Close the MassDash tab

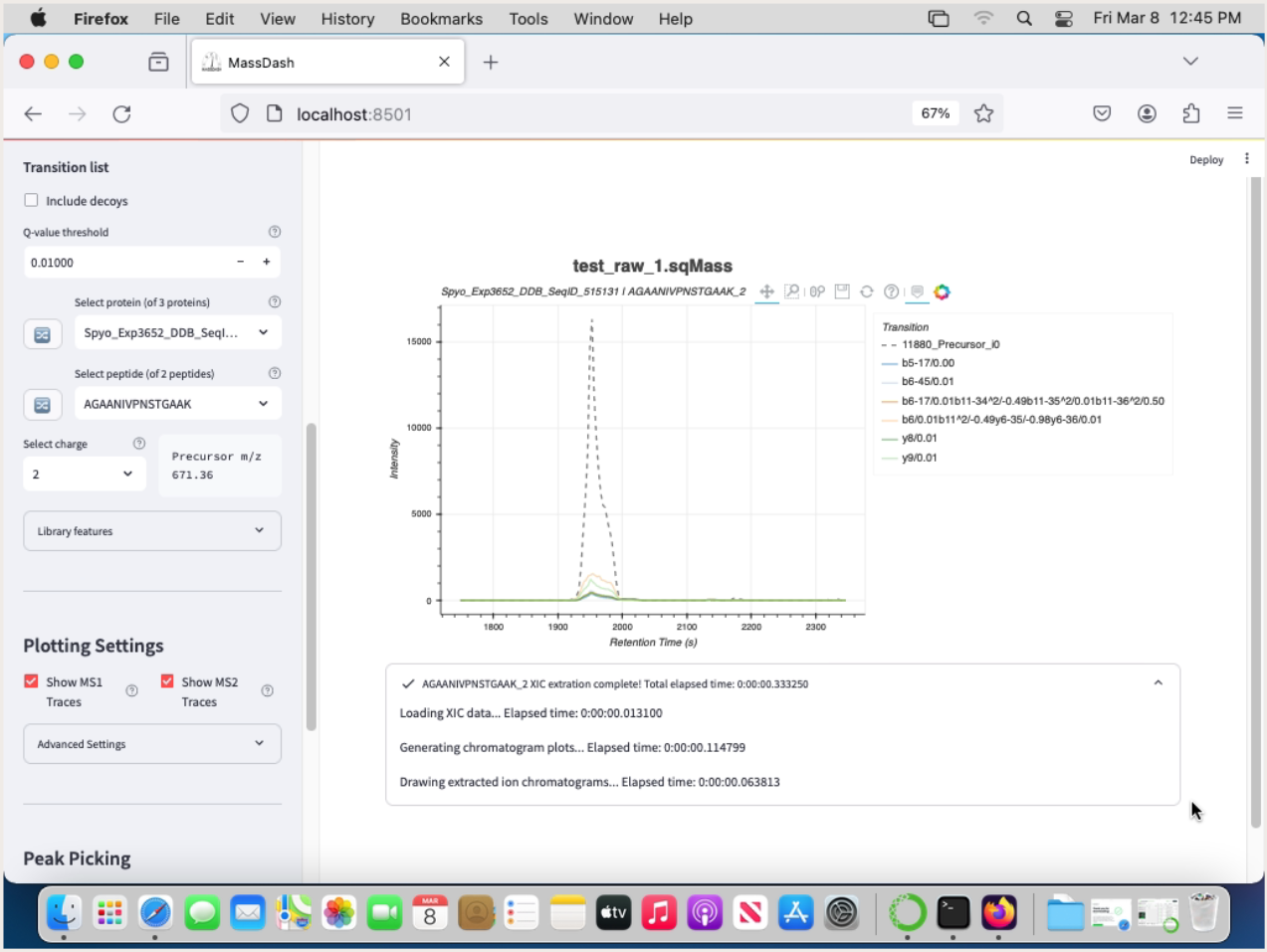444,62
